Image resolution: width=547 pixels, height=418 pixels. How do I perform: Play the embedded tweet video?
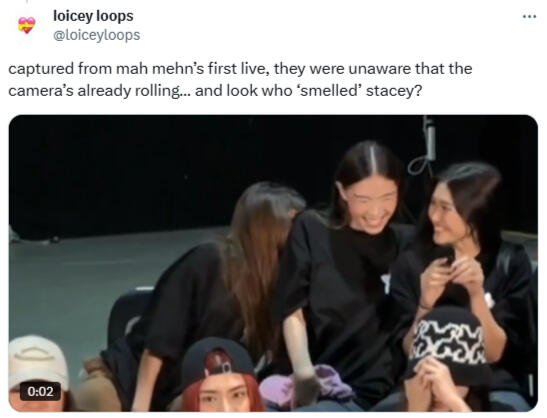point(273,263)
